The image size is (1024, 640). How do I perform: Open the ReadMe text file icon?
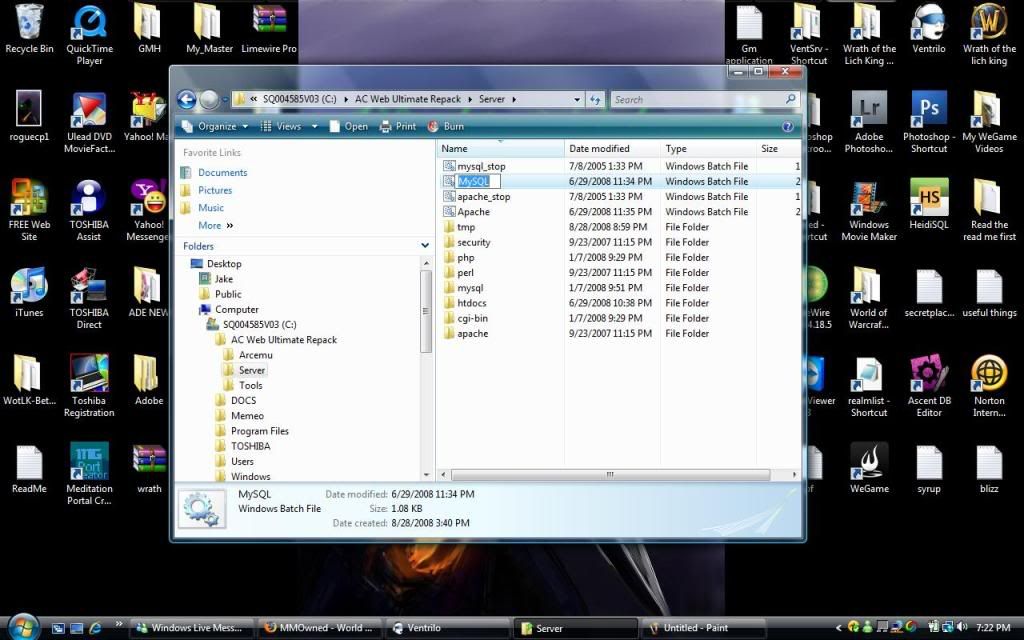tap(29, 470)
